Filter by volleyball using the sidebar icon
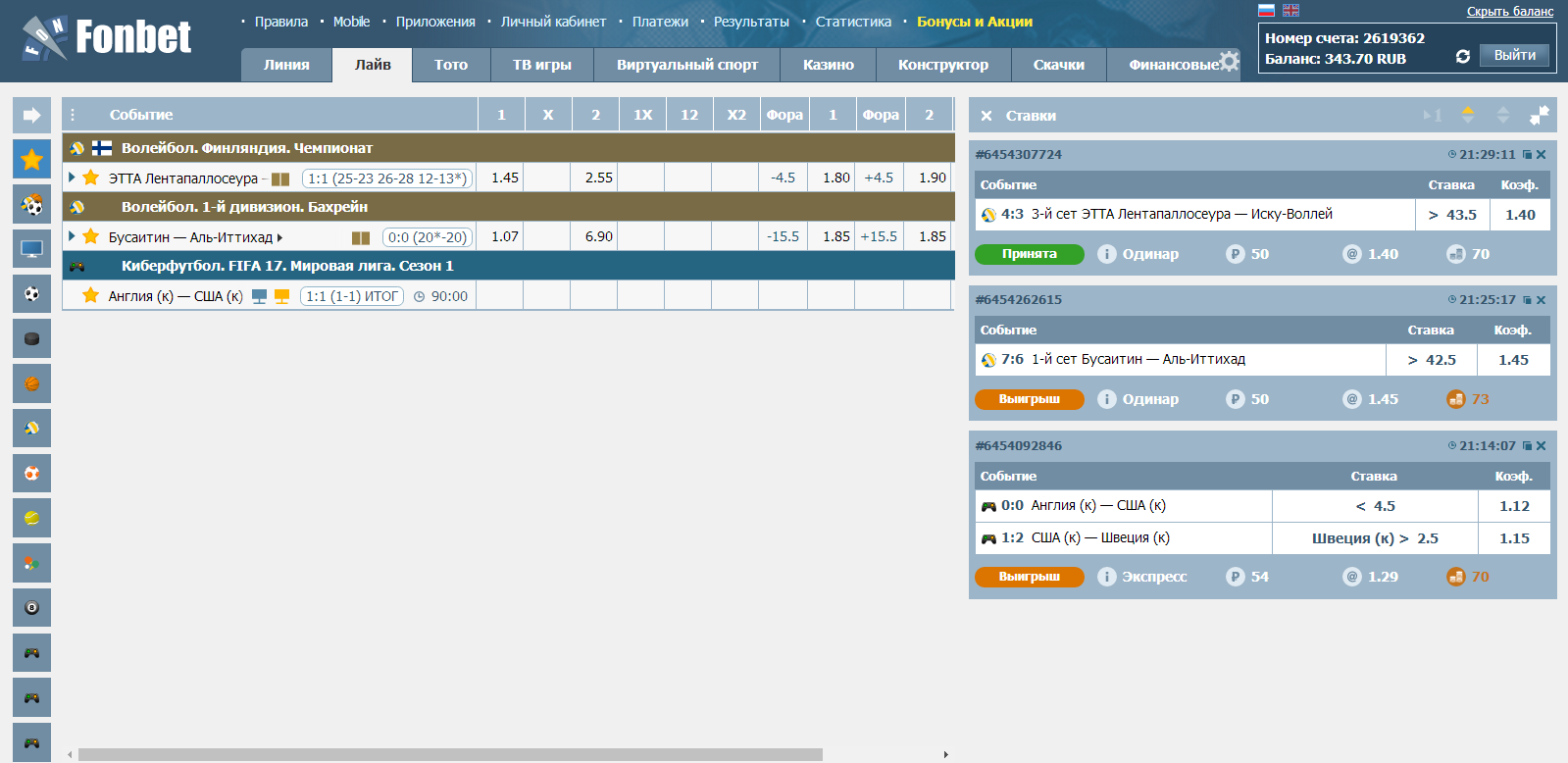Viewport: 1568px width, 763px height. coord(31,428)
